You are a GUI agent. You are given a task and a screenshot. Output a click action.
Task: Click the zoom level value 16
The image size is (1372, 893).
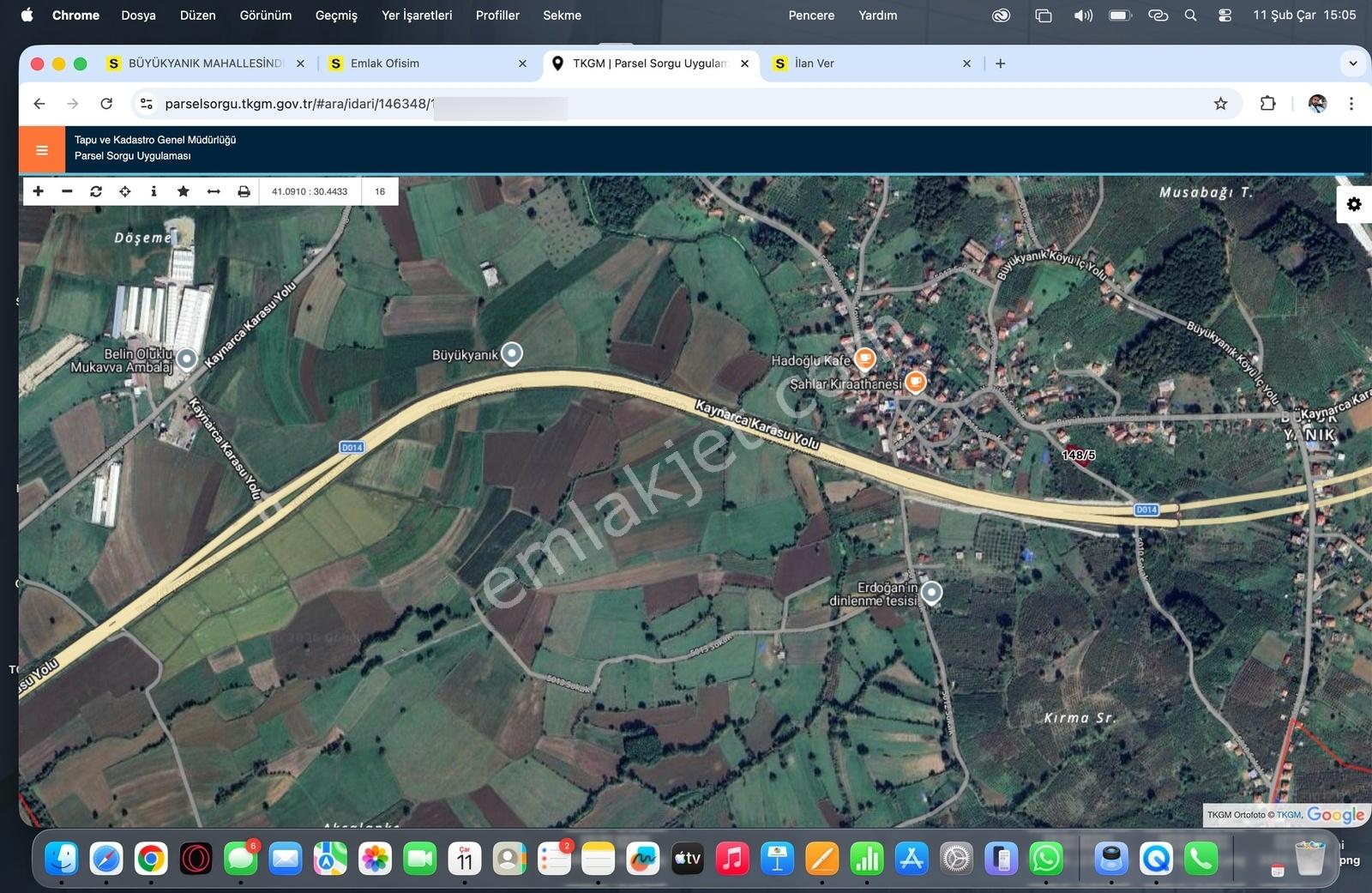coord(380,191)
